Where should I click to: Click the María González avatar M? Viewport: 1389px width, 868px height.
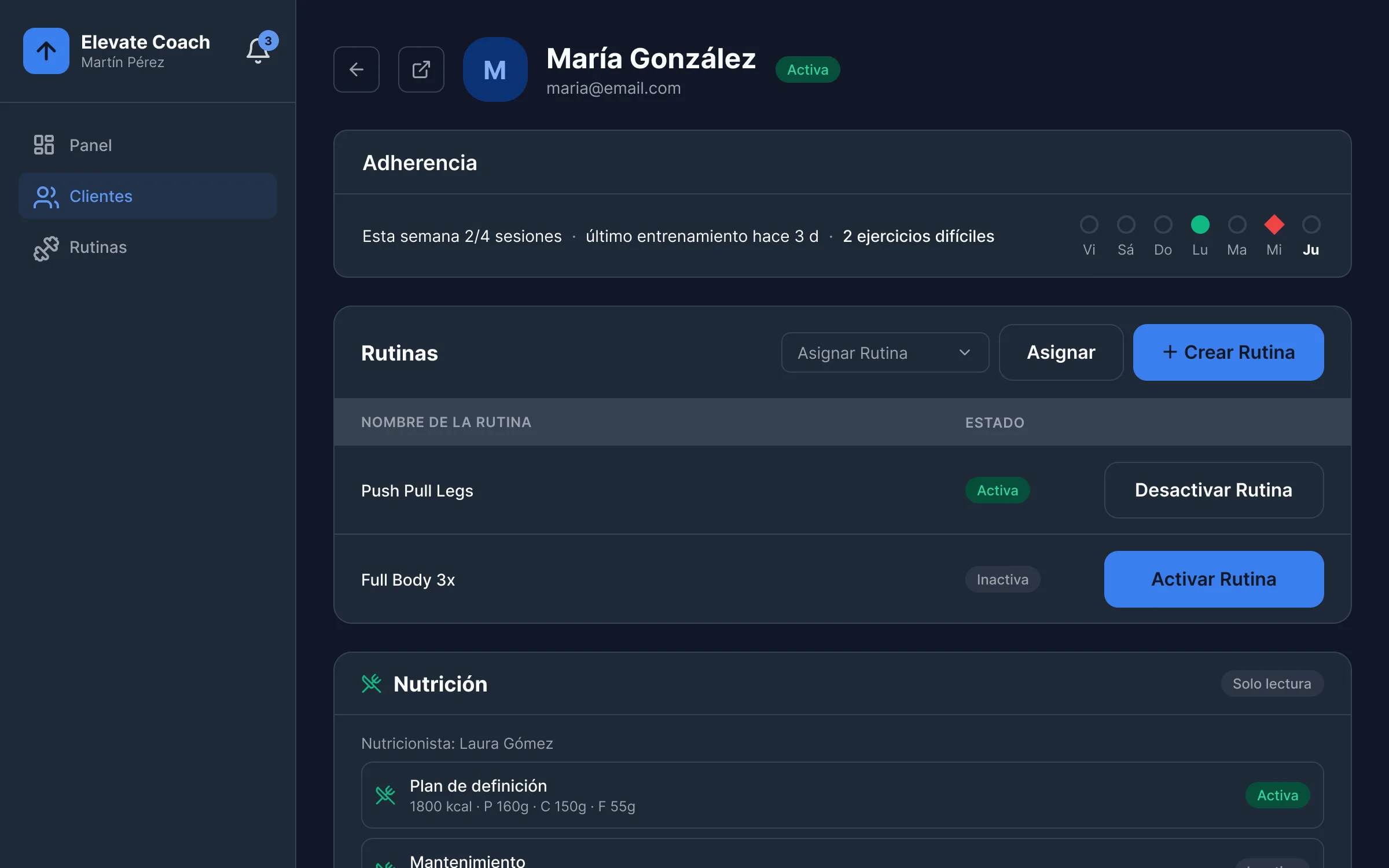495,69
